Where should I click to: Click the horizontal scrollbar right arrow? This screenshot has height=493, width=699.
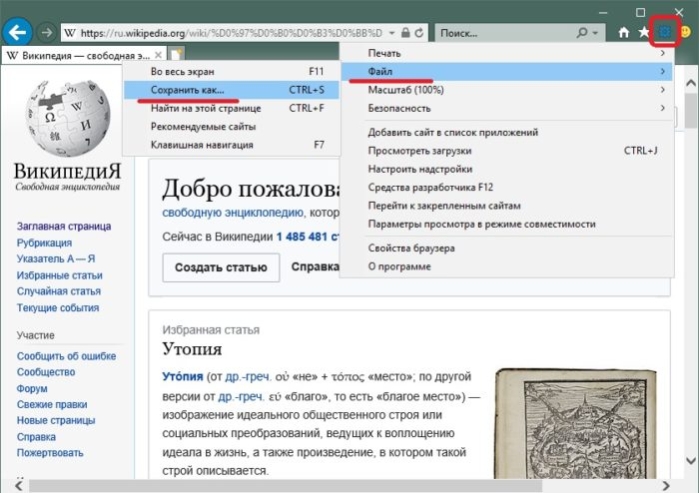pos(666,485)
